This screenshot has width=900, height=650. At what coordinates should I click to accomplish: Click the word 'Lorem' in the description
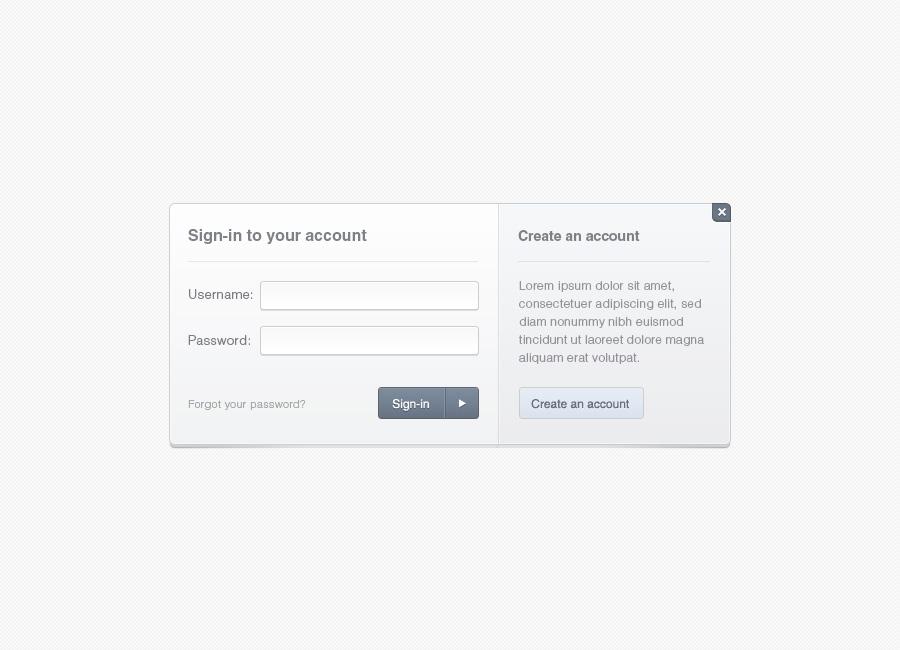tap(536, 286)
